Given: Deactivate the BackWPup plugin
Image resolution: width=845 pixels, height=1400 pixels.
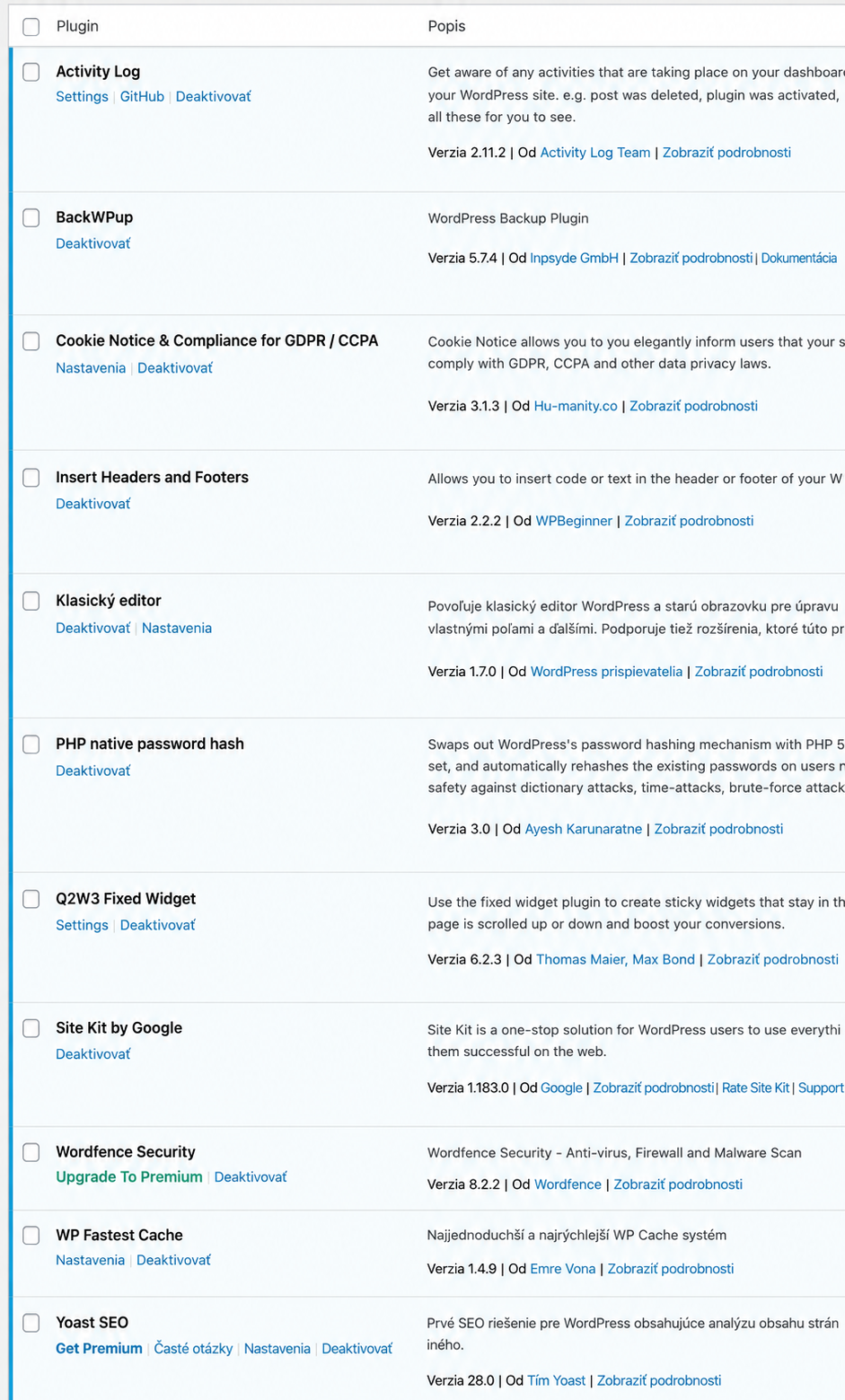Looking at the screenshot, I should (93, 243).
